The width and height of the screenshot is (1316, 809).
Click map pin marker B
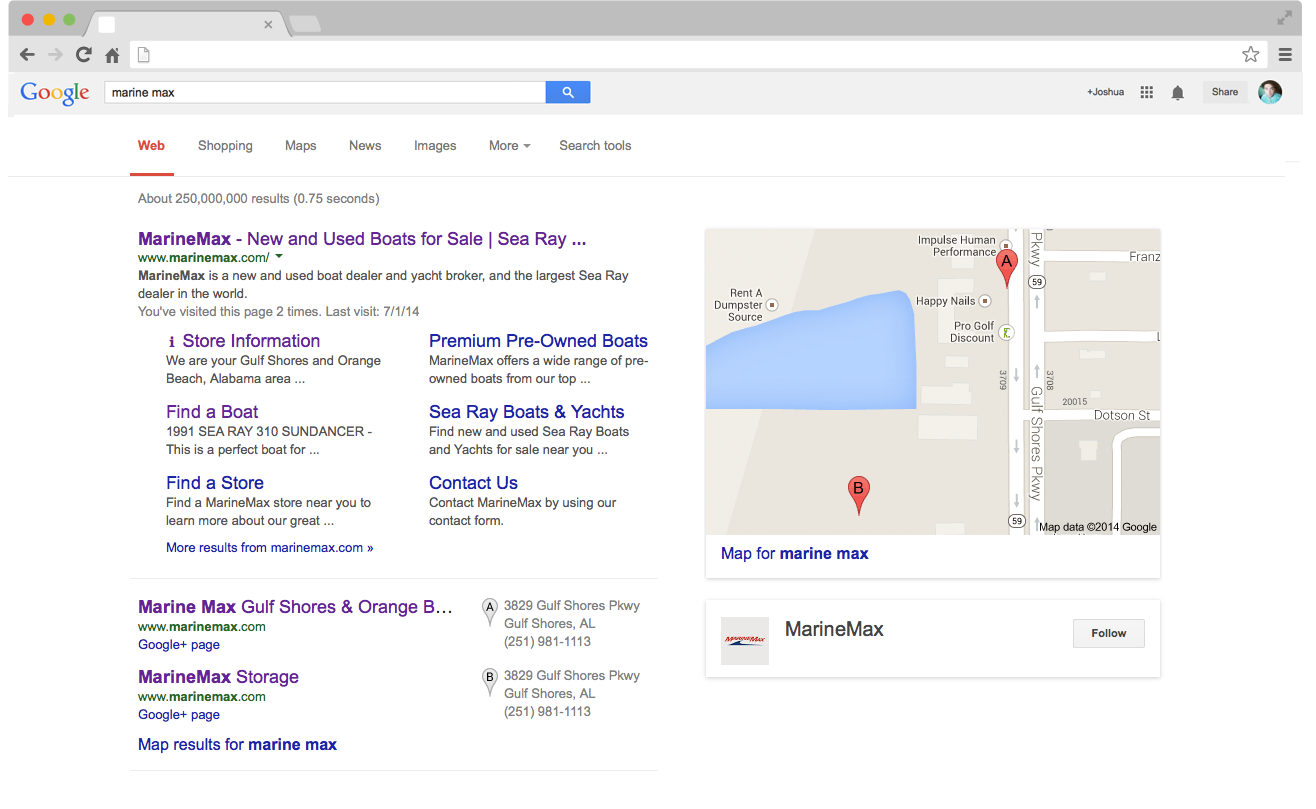[x=858, y=495]
